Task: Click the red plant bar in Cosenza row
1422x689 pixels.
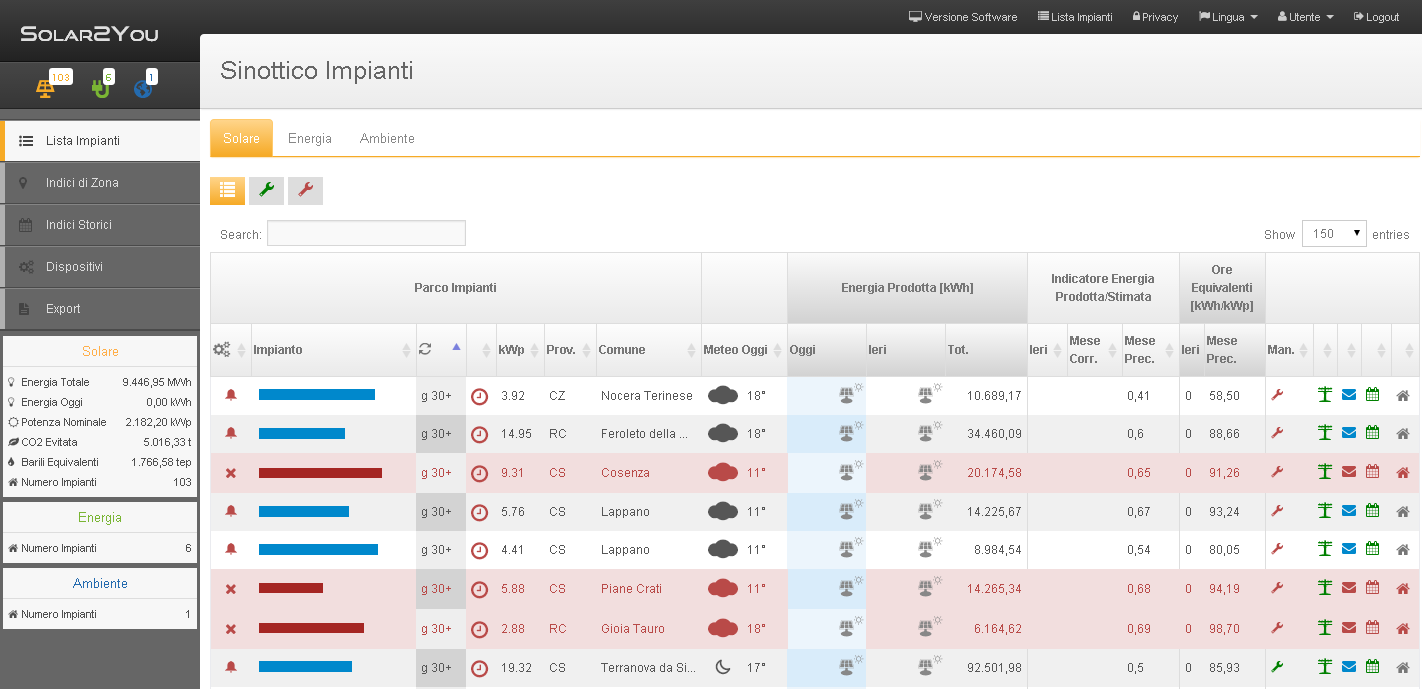Action: (320, 473)
